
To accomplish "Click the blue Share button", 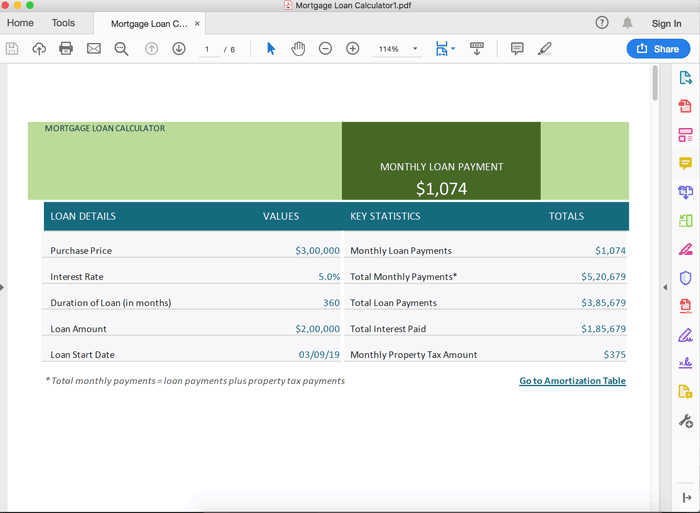I will (658, 49).
